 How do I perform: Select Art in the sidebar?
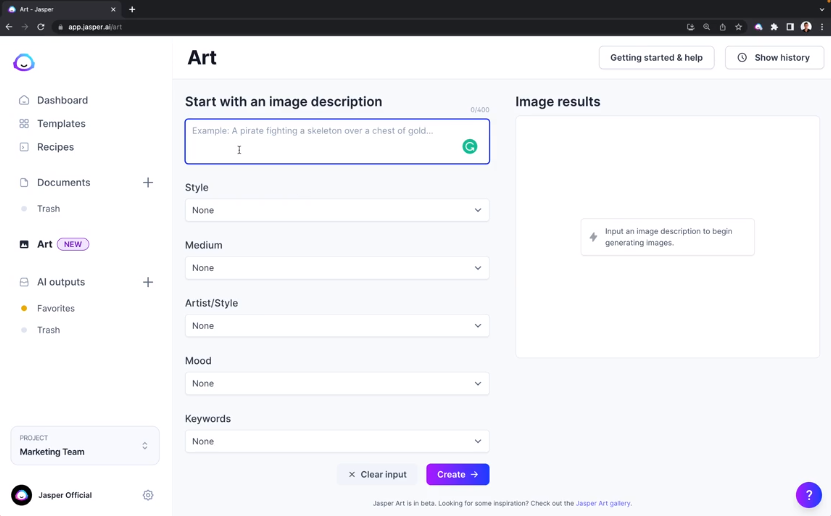tap(45, 244)
